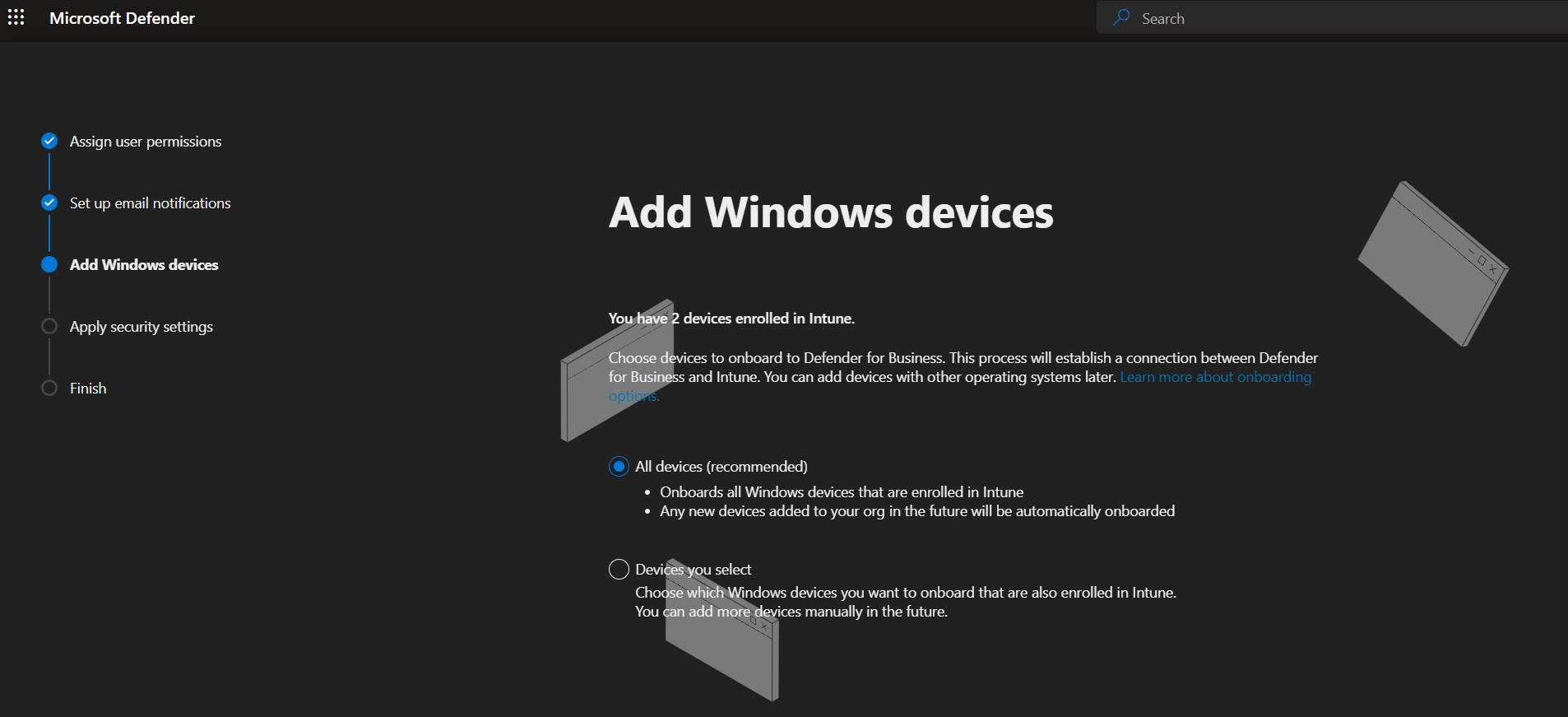Open the app launcher waffle icon

pos(16,17)
